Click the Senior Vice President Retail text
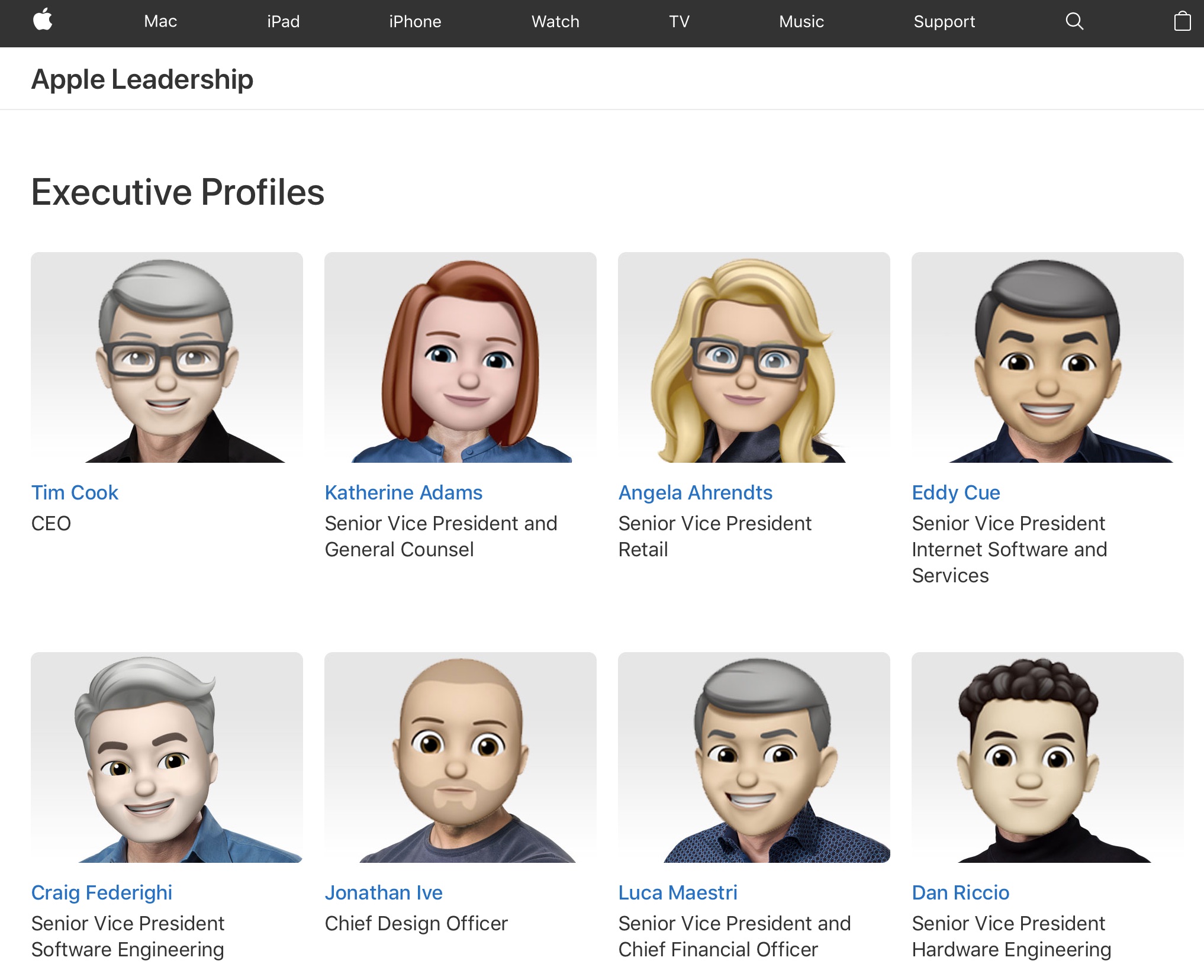The width and height of the screenshot is (1204, 980). (715, 536)
